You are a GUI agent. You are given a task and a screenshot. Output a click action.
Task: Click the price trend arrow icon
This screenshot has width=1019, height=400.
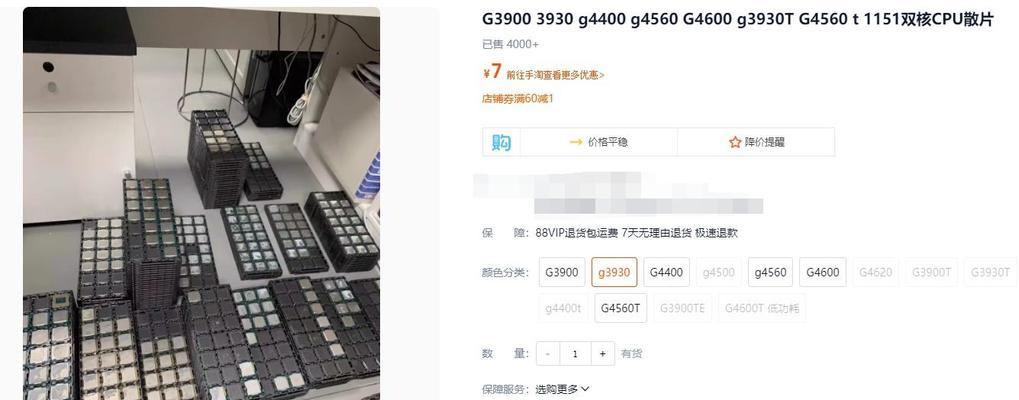coord(576,142)
